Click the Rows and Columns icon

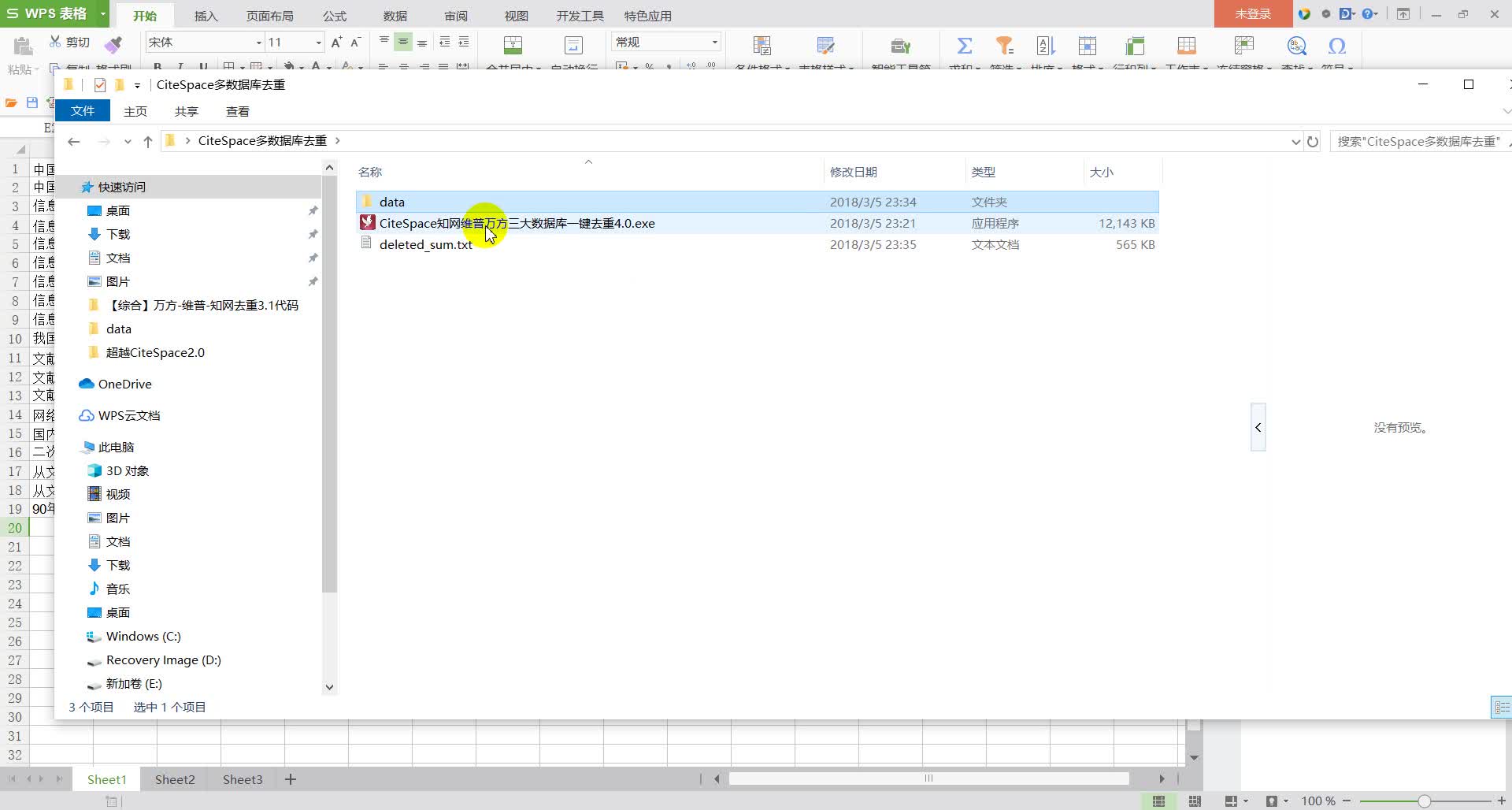point(1135,46)
